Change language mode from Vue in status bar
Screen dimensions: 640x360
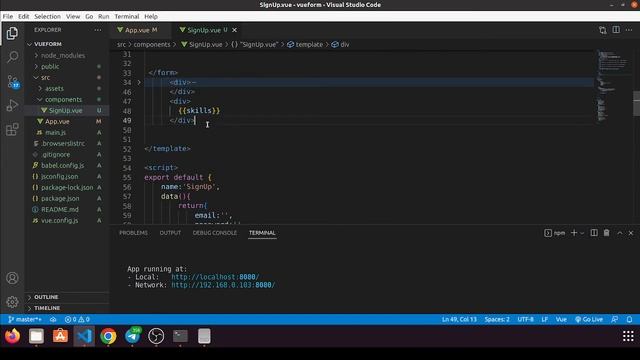[x=561, y=319]
